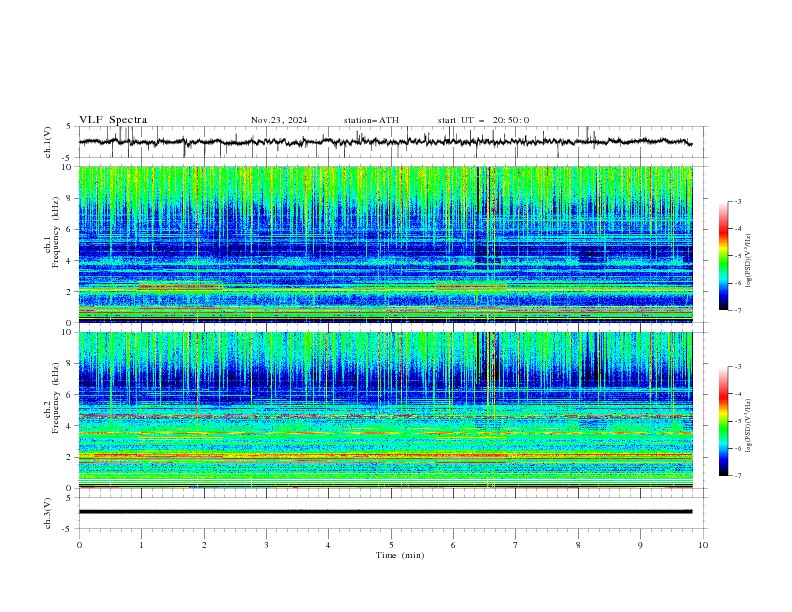Click the ch.1 color bar "-3" label
Image resolution: width=792 pixels, height=612 pixels.
[x=737, y=201]
